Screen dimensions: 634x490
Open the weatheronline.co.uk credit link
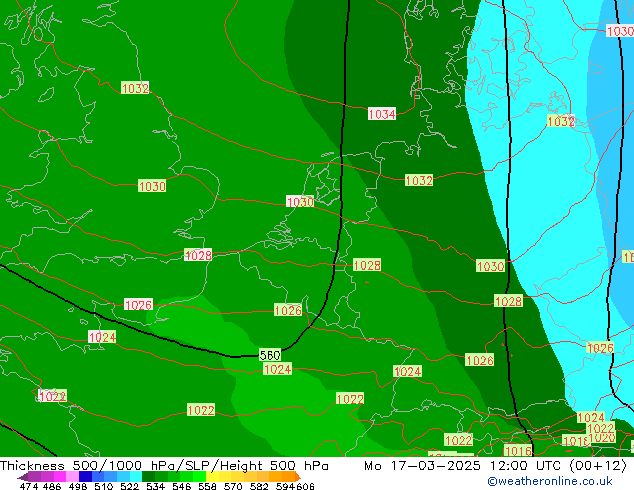point(550,481)
